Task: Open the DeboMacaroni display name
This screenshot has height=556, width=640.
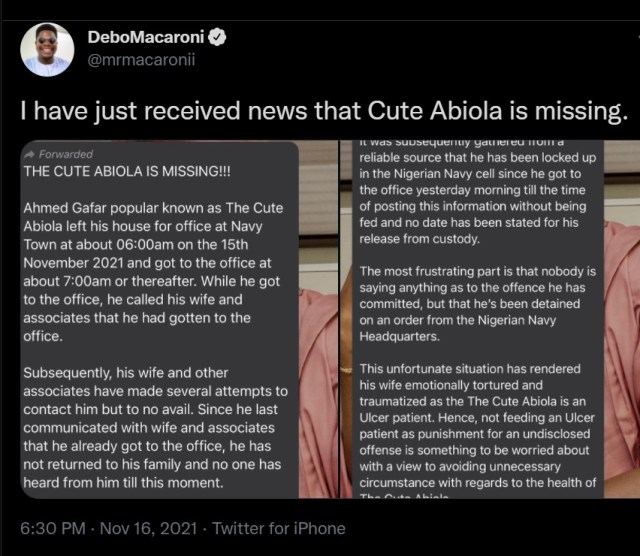Action: click(144, 37)
